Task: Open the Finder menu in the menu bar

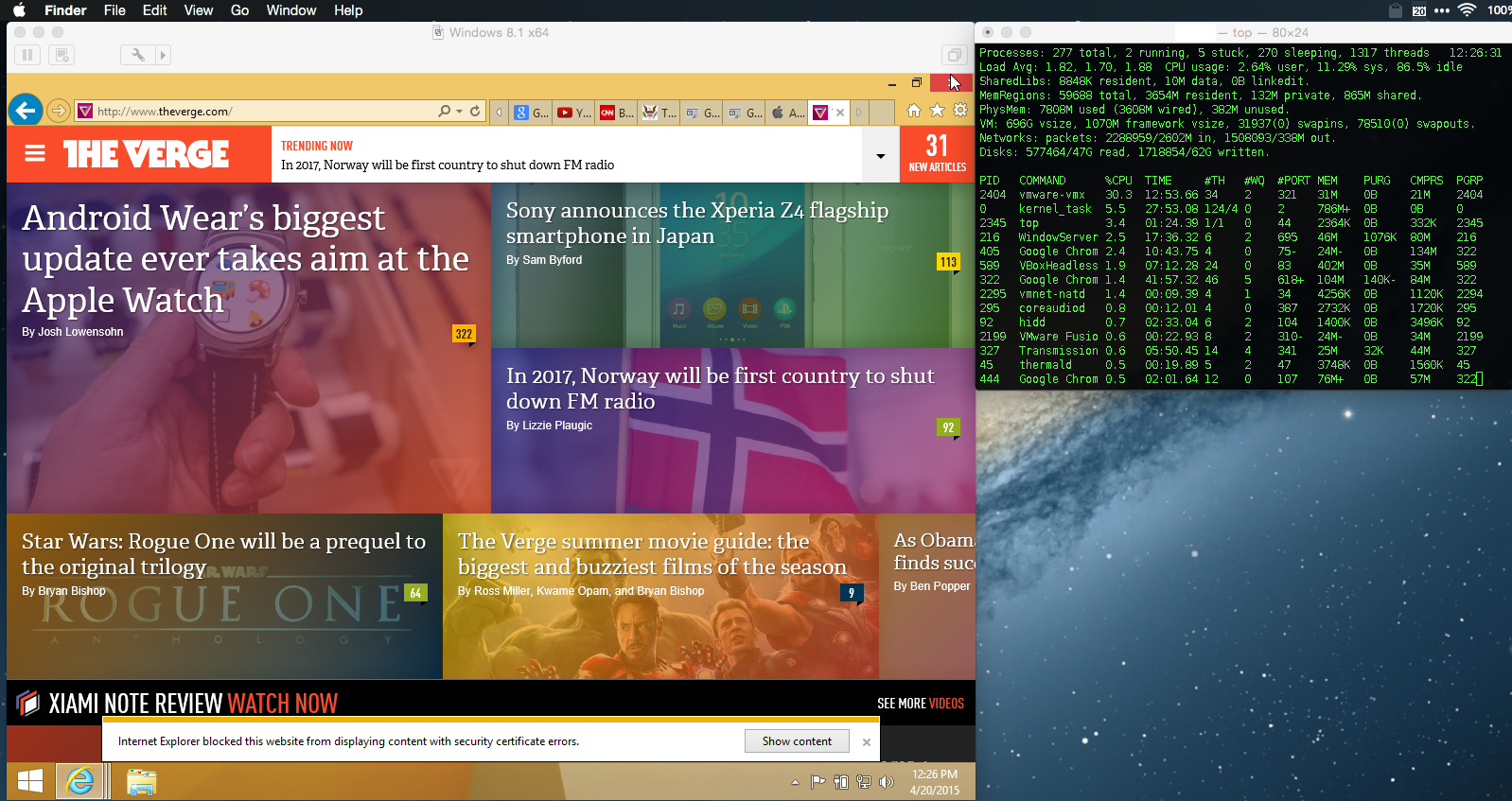Action: tap(65, 10)
